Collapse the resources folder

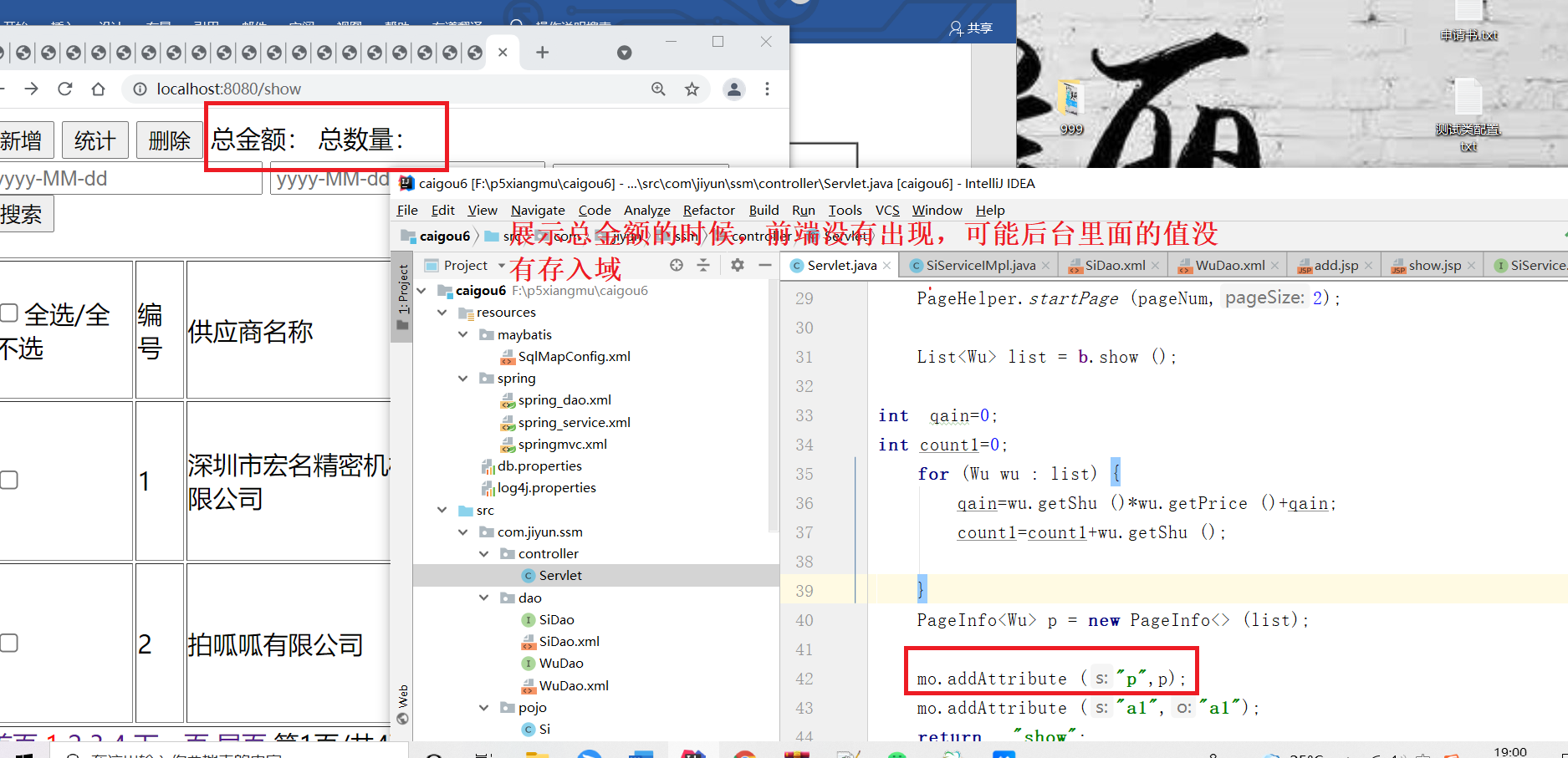(442, 313)
